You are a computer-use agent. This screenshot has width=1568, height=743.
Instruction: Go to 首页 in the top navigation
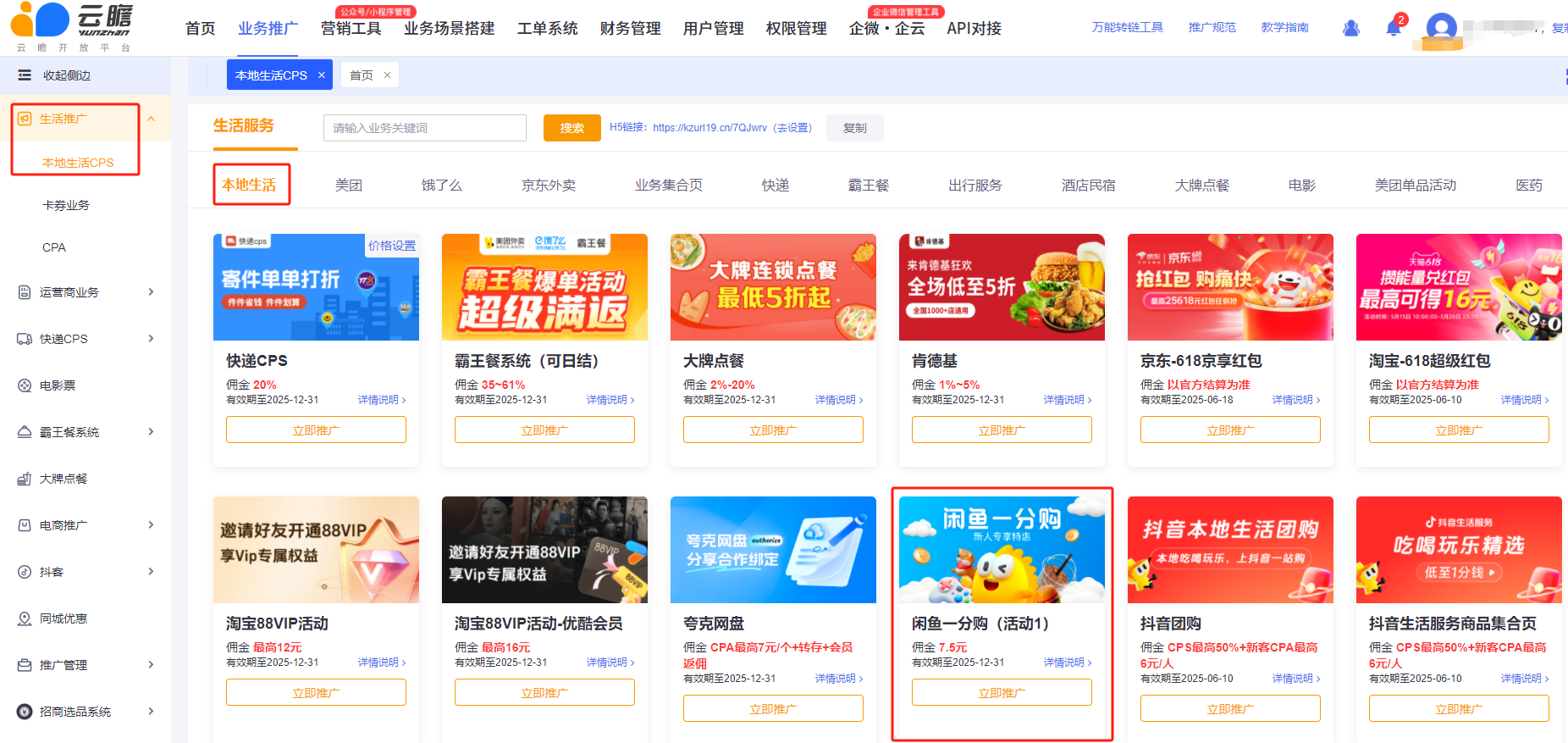pyautogui.click(x=201, y=29)
